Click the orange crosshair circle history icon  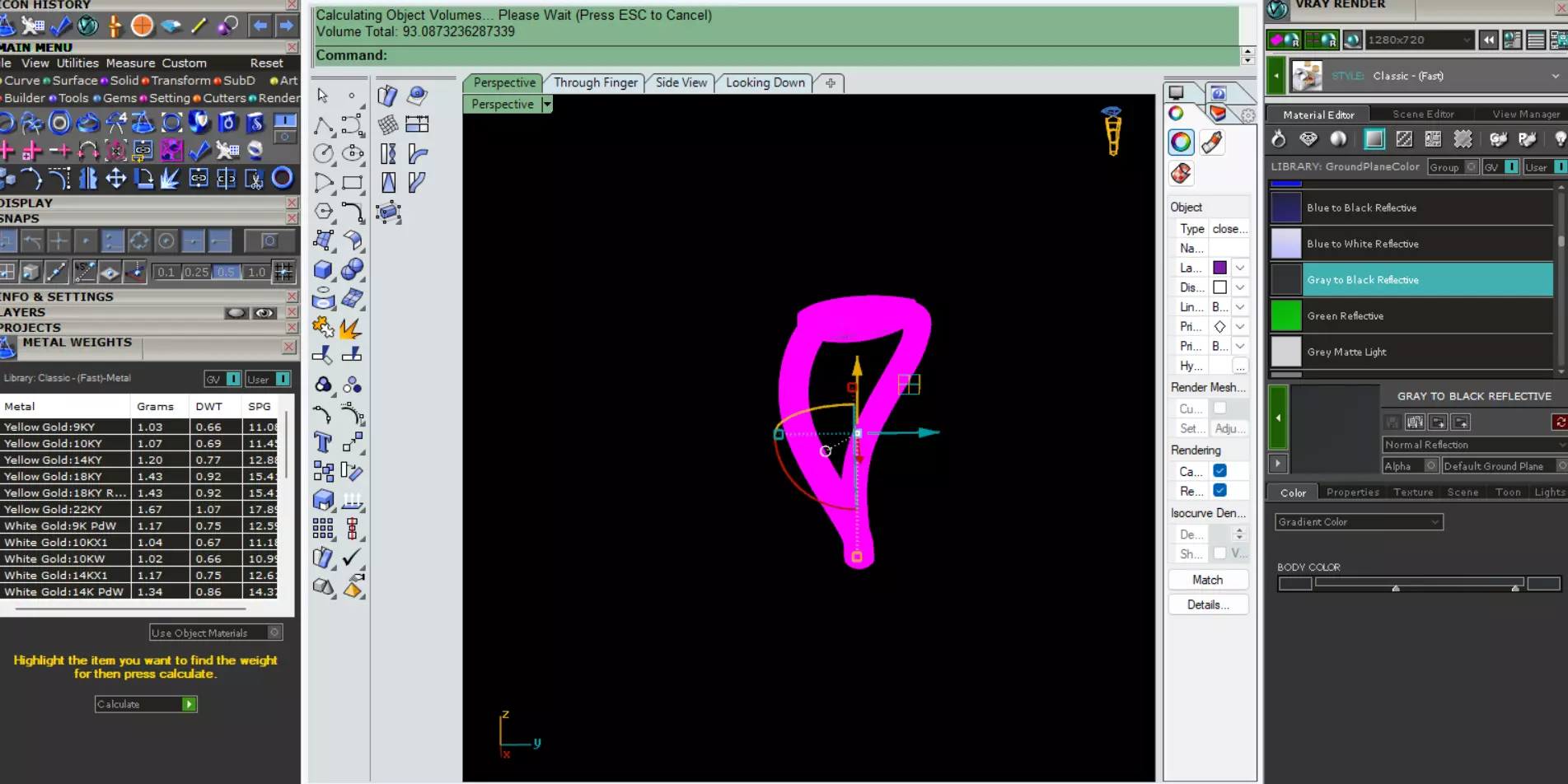click(x=143, y=26)
